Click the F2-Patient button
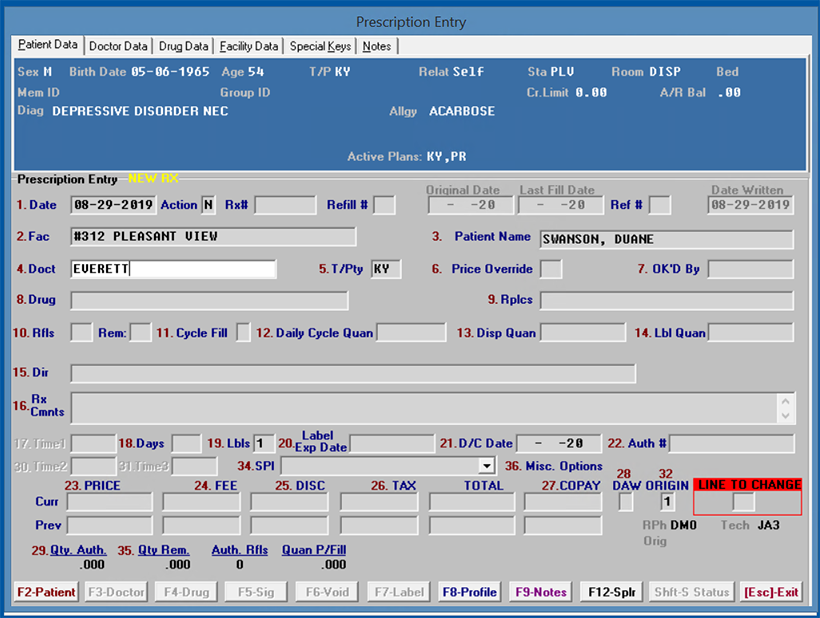The height and width of the screenshot is (618, 820). 46,592
